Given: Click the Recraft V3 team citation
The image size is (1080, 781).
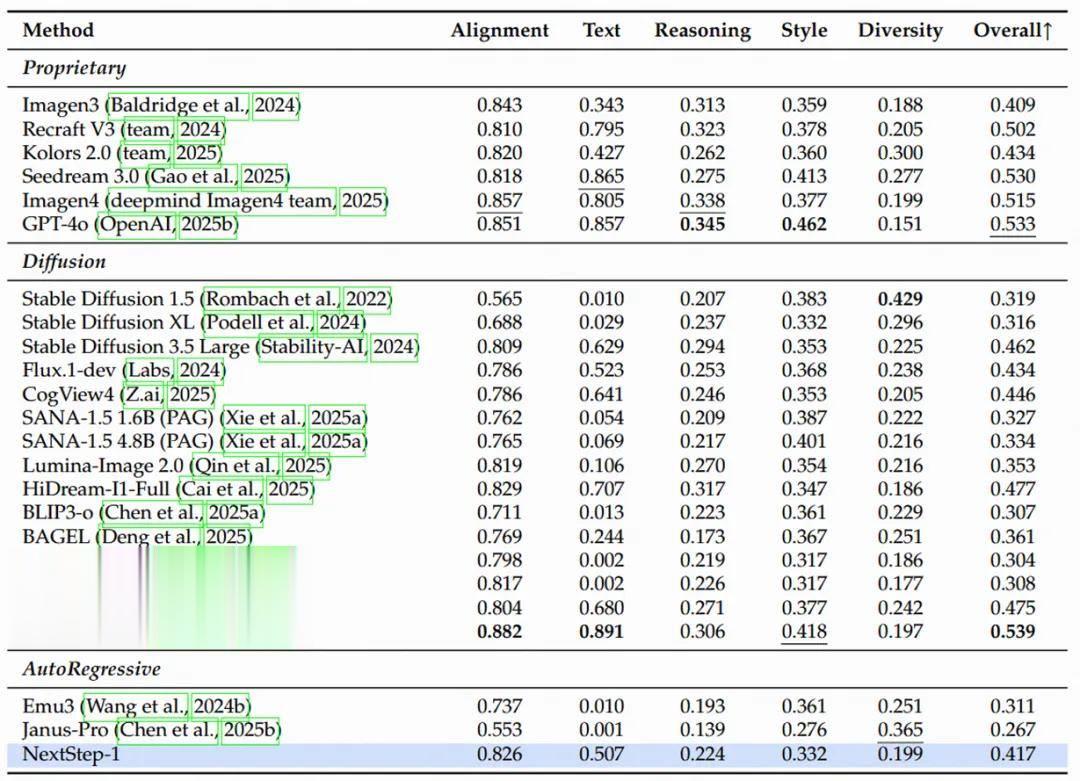Looking at the screenshot, I should [149, 129].
